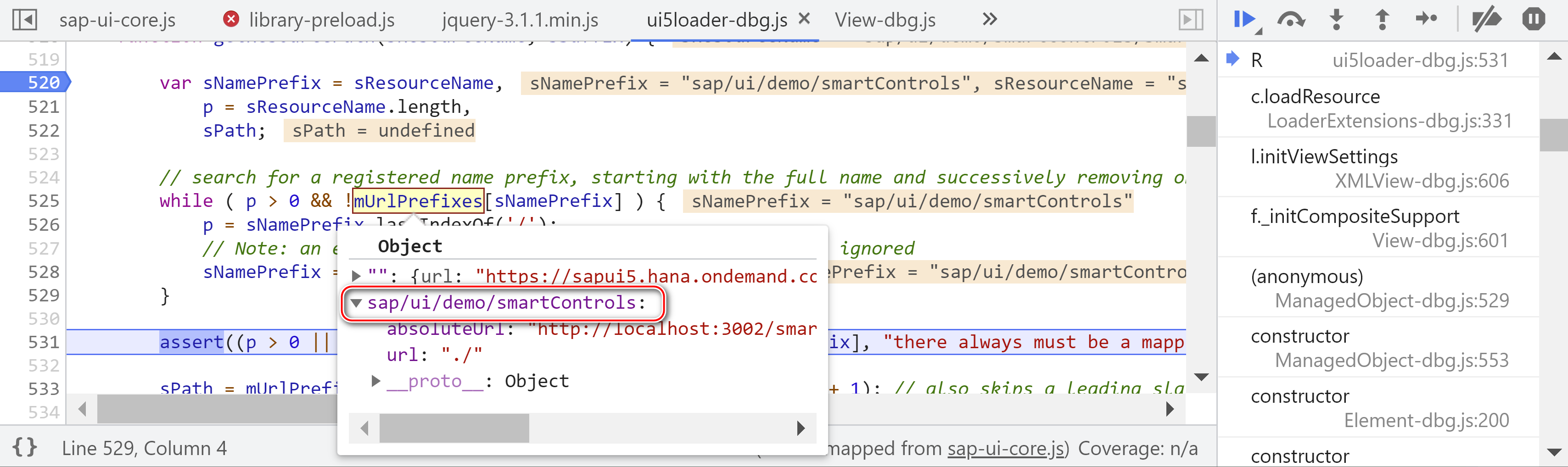Click the assert call on line 531
This screenshot has width=1568, height=467.
point(192,342)
